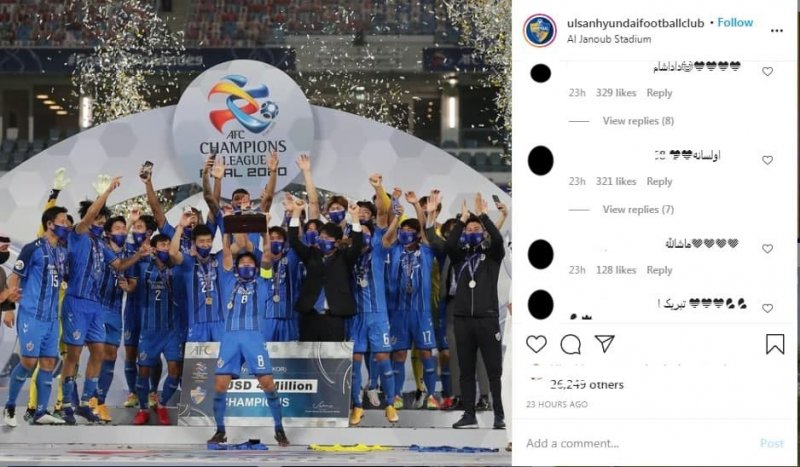
Task: Expand View replies (8)
Action: pos(638,121)
